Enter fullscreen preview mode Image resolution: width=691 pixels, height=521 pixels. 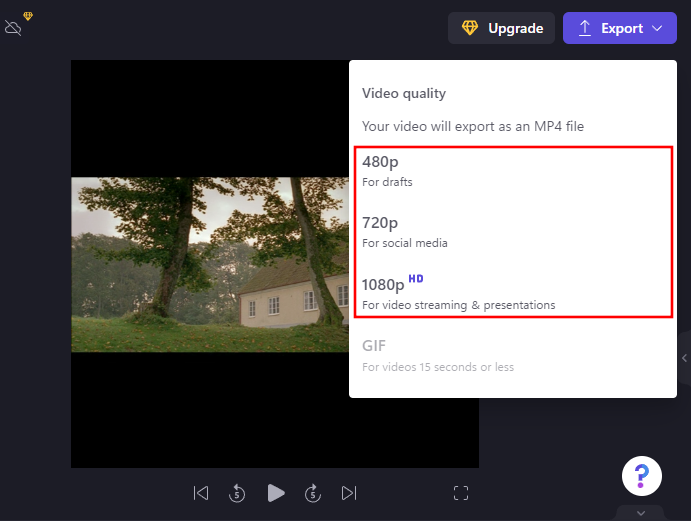pos(461,493)
